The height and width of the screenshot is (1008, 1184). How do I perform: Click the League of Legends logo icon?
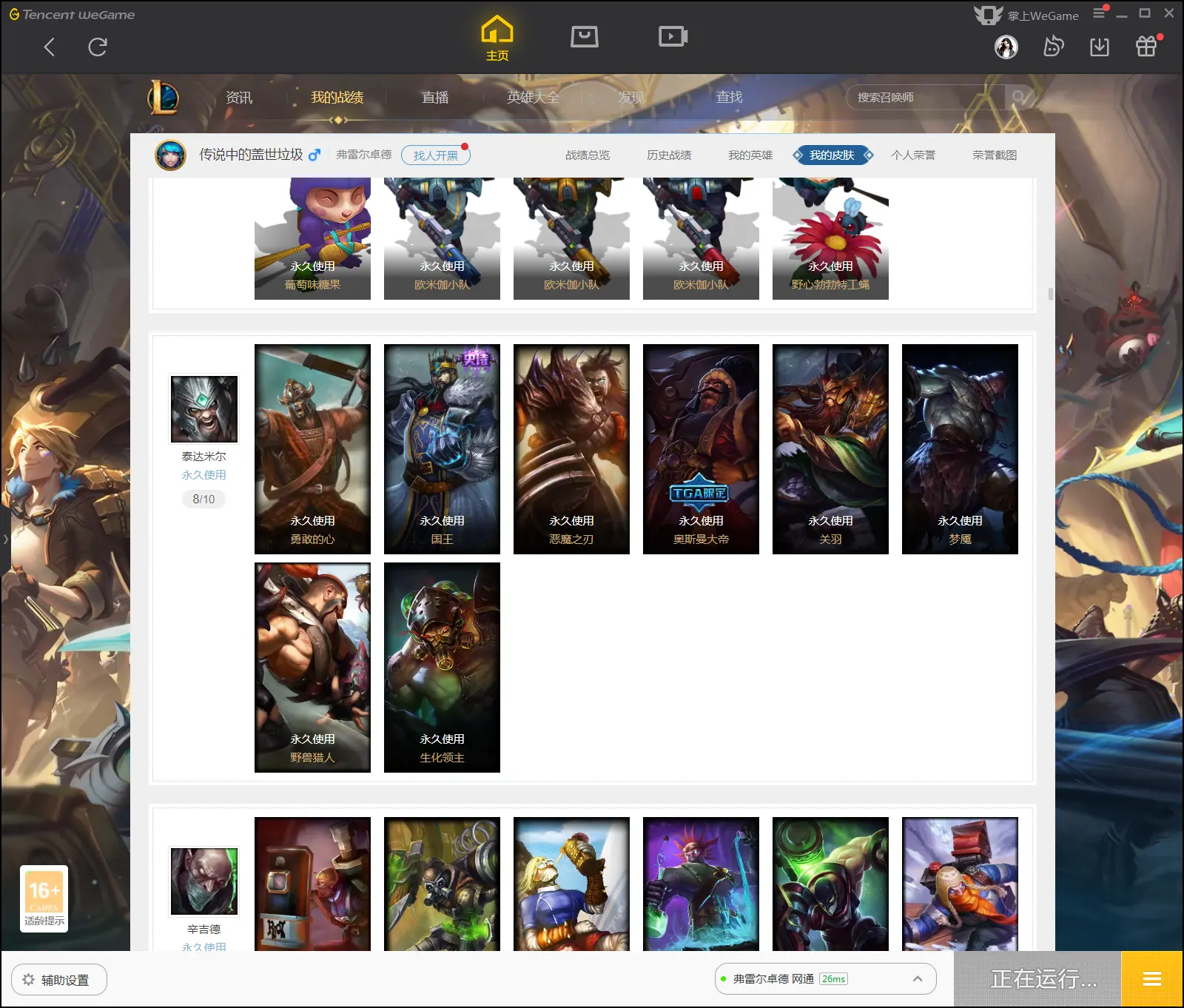click(164, 97)
